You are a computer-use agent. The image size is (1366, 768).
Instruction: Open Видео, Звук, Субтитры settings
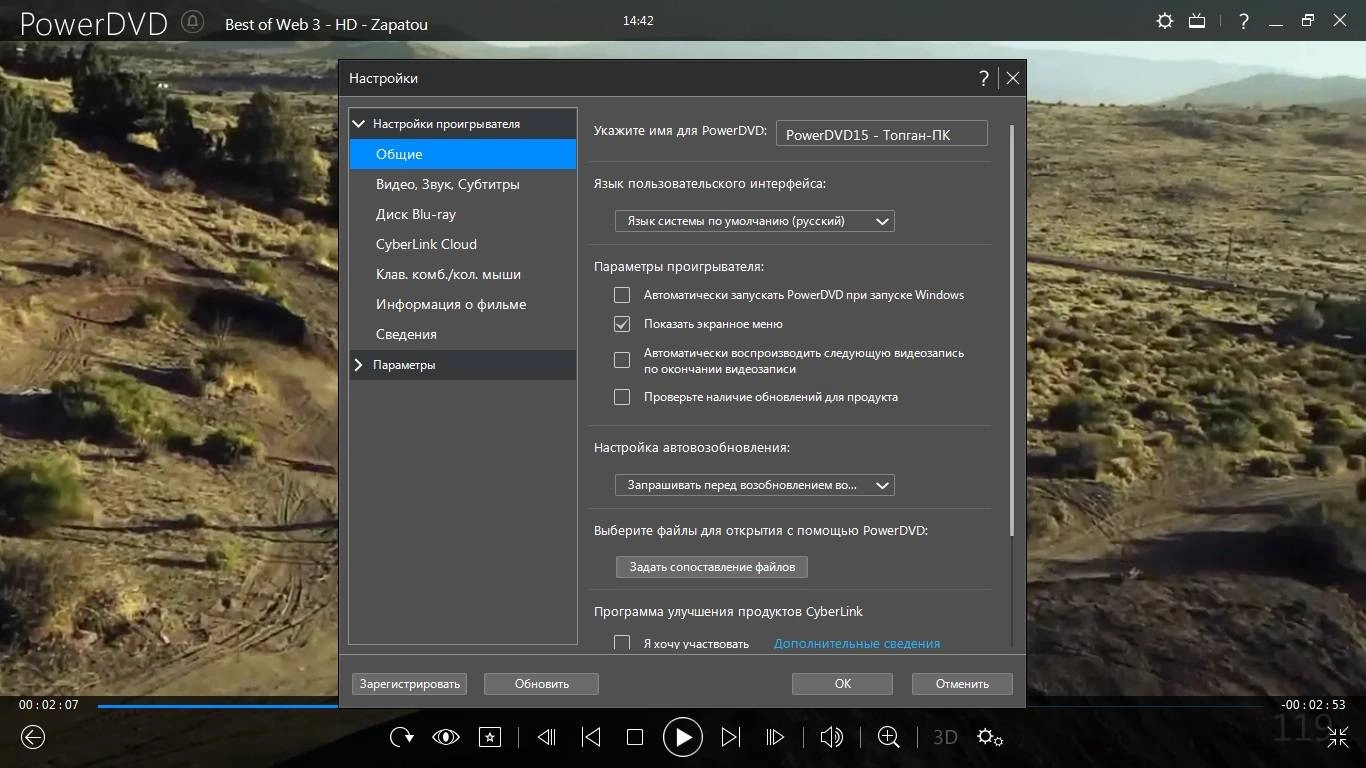click(x=463, y=184)
